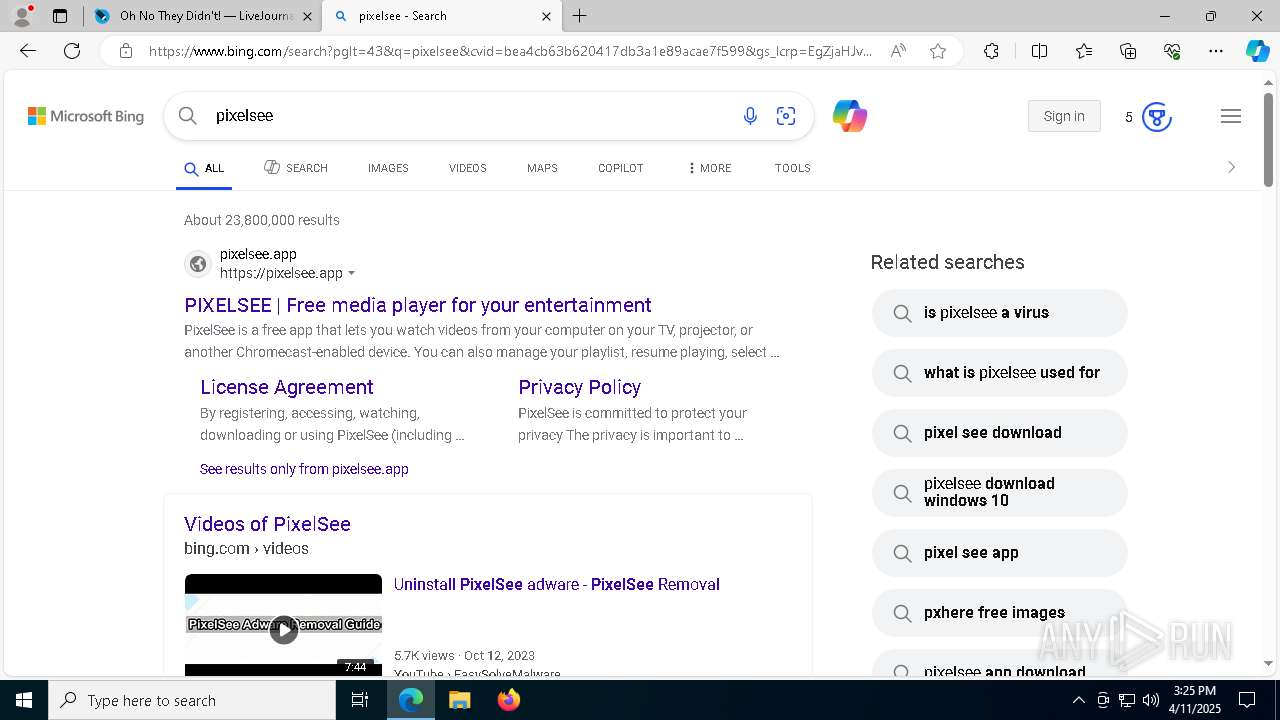Switch to the SEARCH tab
The height and width of the screenshot is (720, 1280).
[x=296, y=168]
